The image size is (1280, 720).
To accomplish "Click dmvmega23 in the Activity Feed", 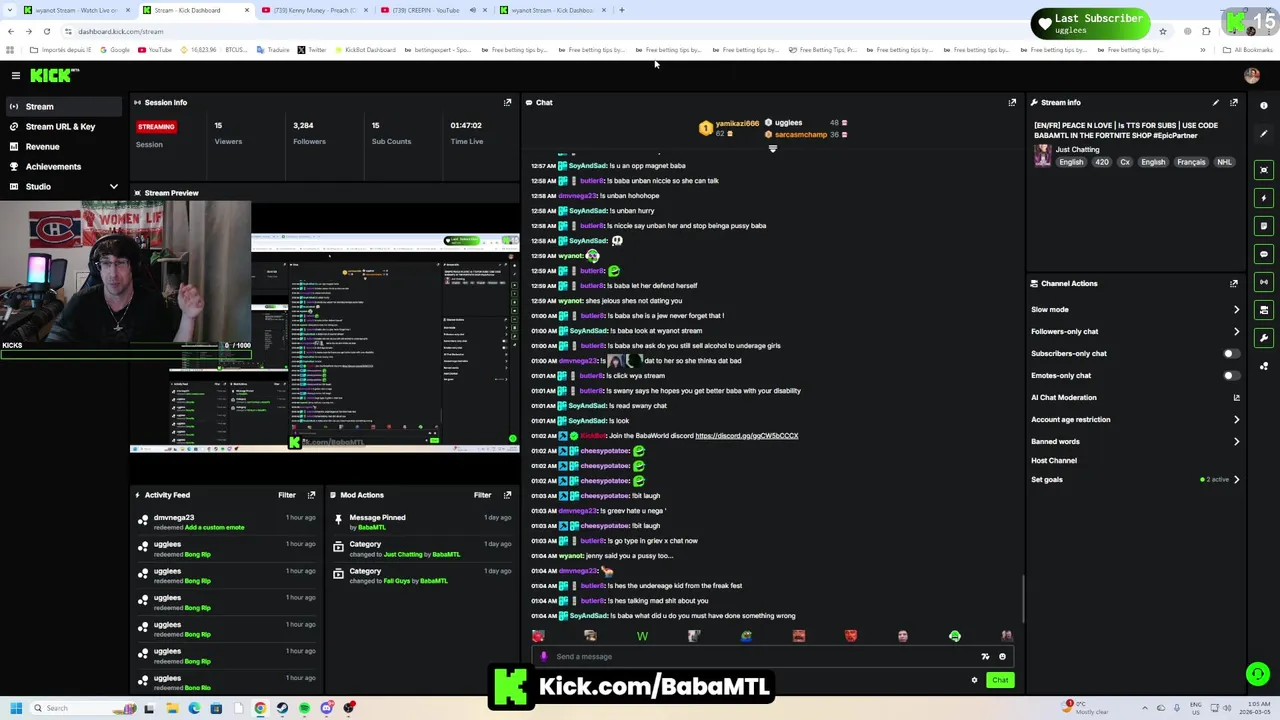I will 174,518.
